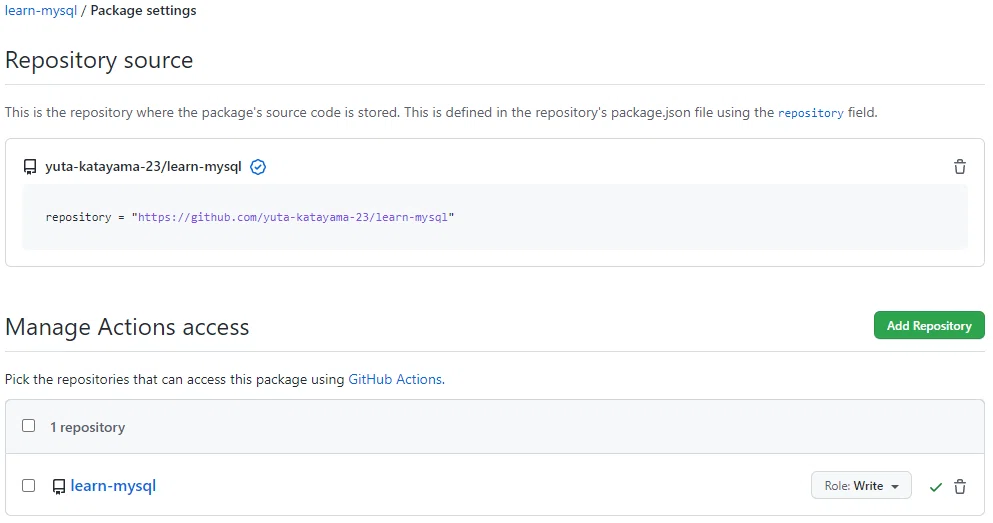The width and height of the screenshot is (993, 523).
Task: Open the learn-mysql repository link in Actions access
Action: point(113,486)
